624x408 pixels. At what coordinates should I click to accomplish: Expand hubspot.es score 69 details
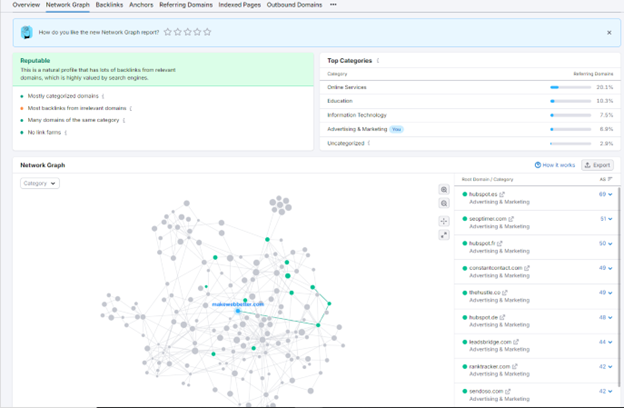(x=605, y=194)
